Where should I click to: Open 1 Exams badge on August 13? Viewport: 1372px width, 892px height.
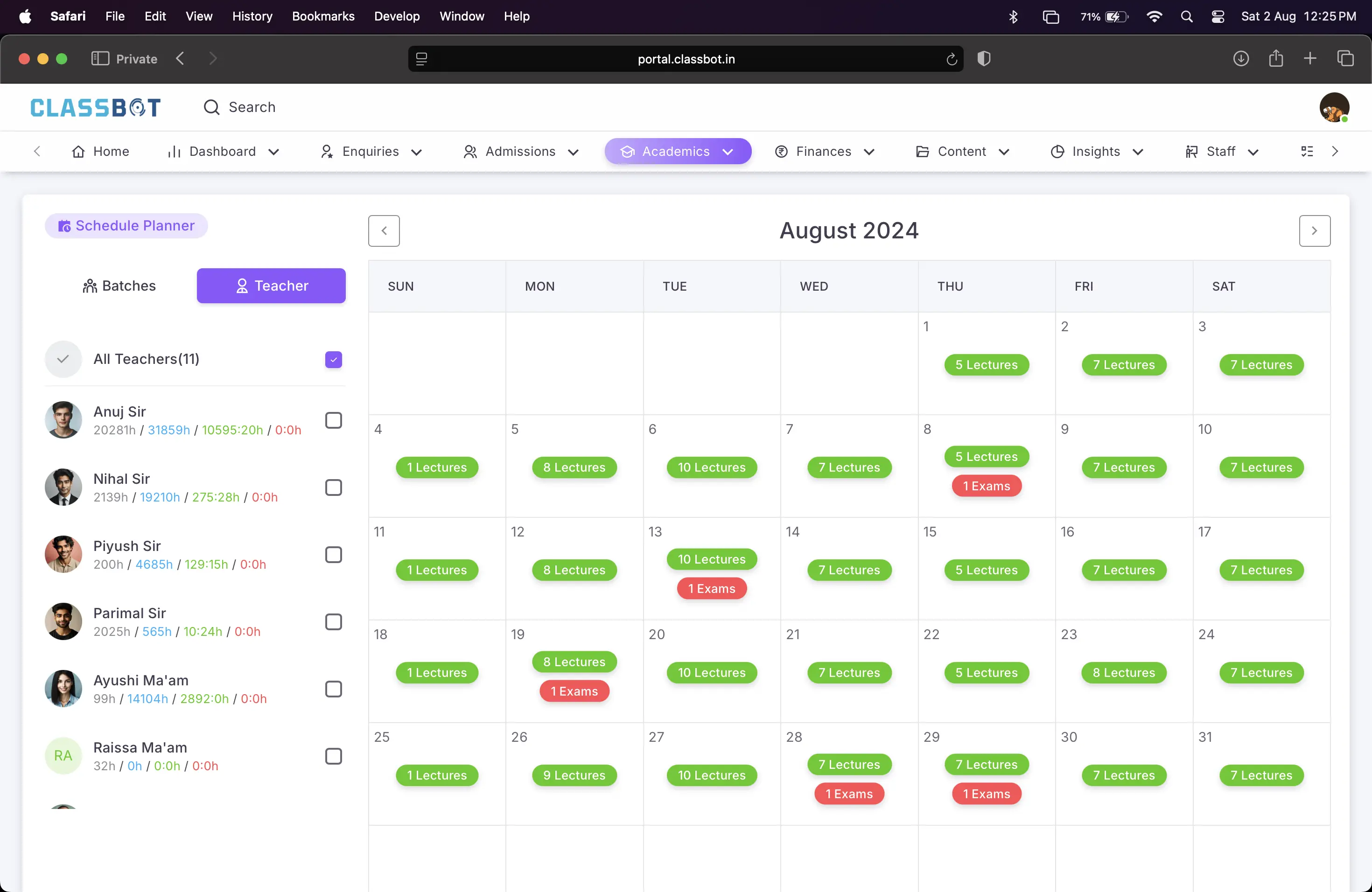pyautogui.click(x=711, y=588)
